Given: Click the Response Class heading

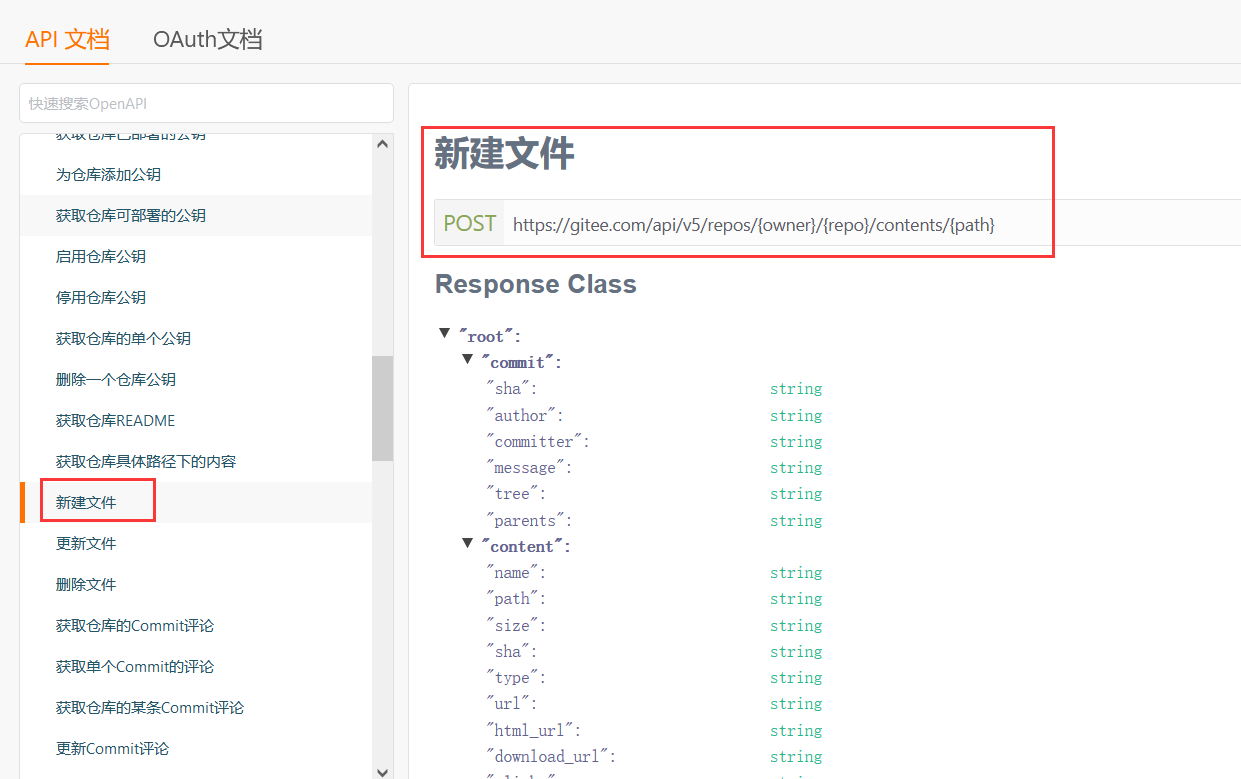Looking at the screenshot, I should 536,284.
